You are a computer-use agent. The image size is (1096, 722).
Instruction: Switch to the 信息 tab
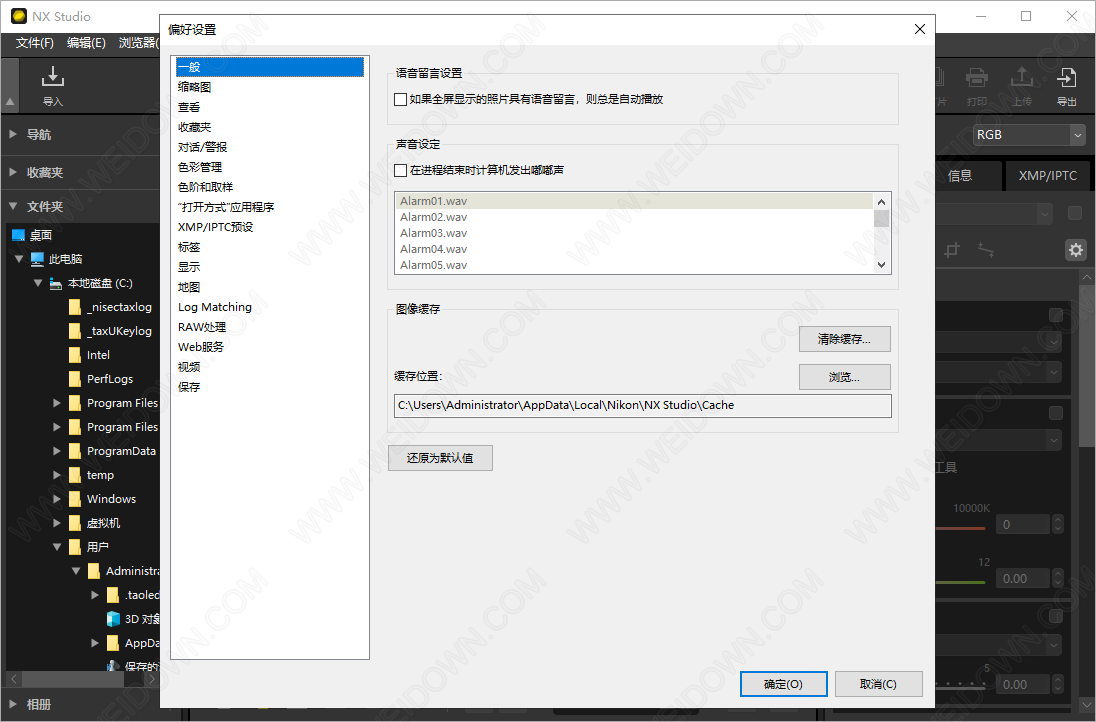pyautogui.click(x=966, y=175)
